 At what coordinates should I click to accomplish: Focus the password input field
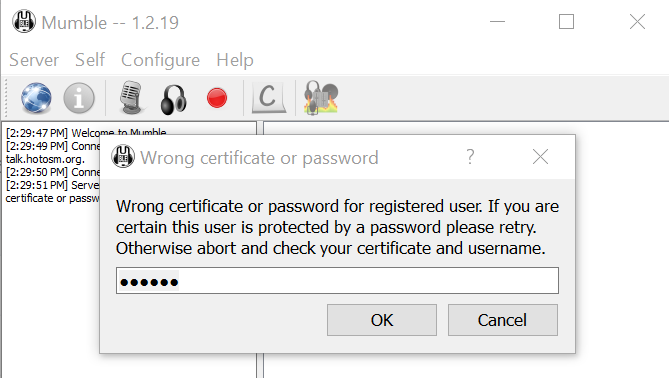[337, 281]
